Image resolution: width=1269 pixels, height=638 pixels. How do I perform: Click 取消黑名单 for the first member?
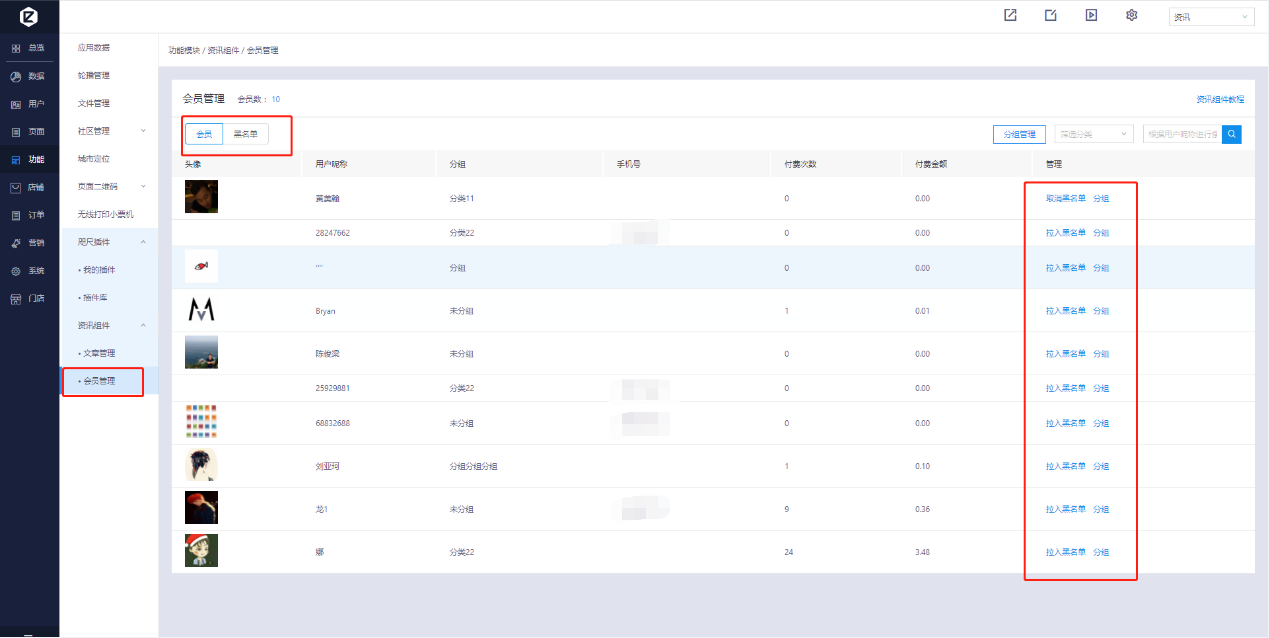tap(1065, 198)
